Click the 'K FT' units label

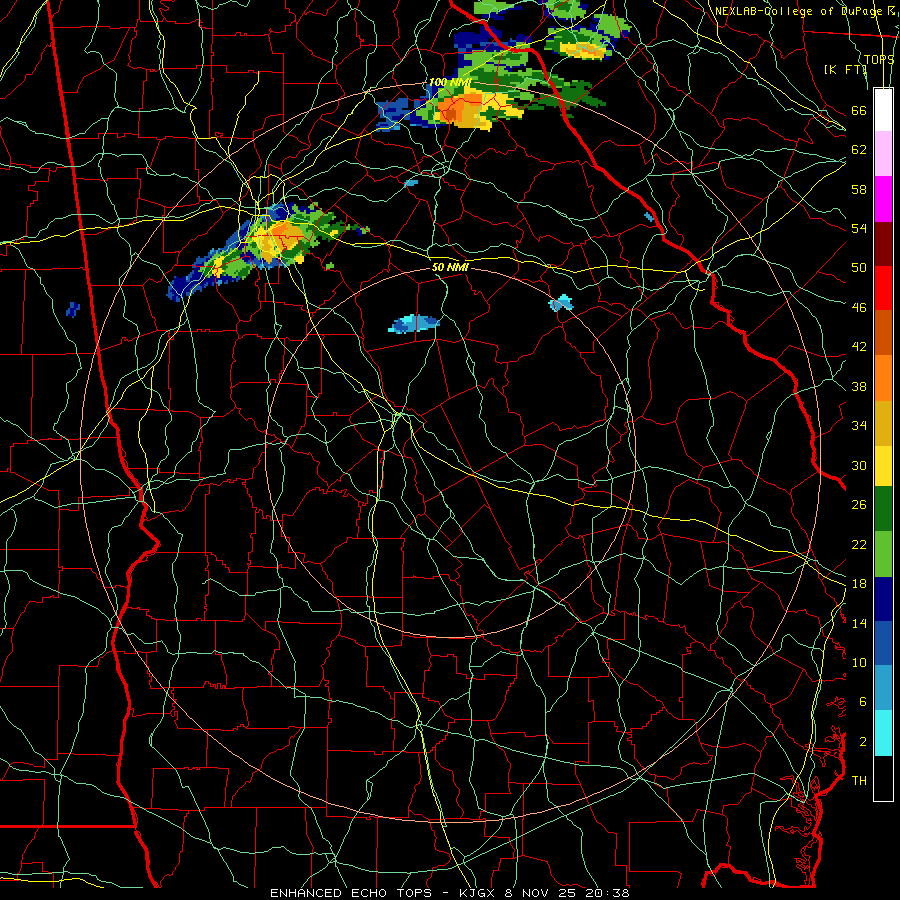[845, 69]
